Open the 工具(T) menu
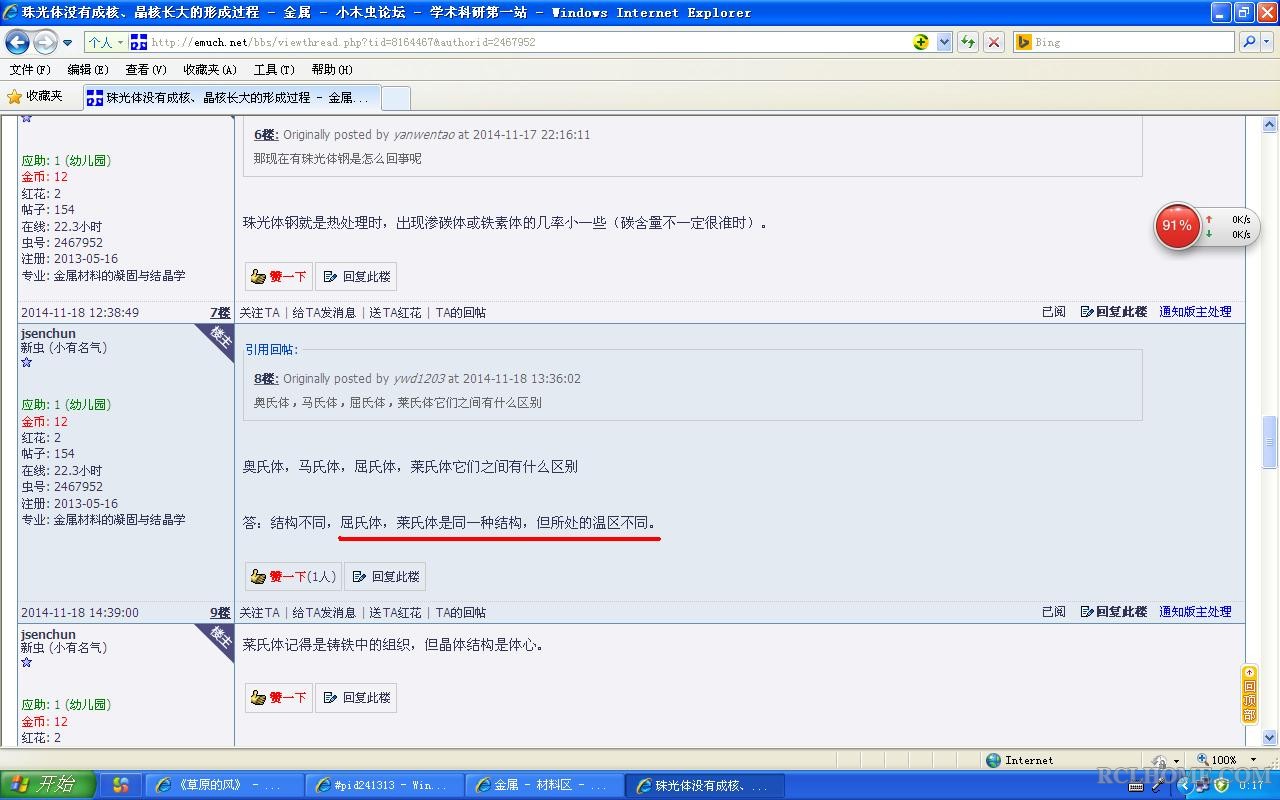1280x800 pixels. (x=274, y=70)
